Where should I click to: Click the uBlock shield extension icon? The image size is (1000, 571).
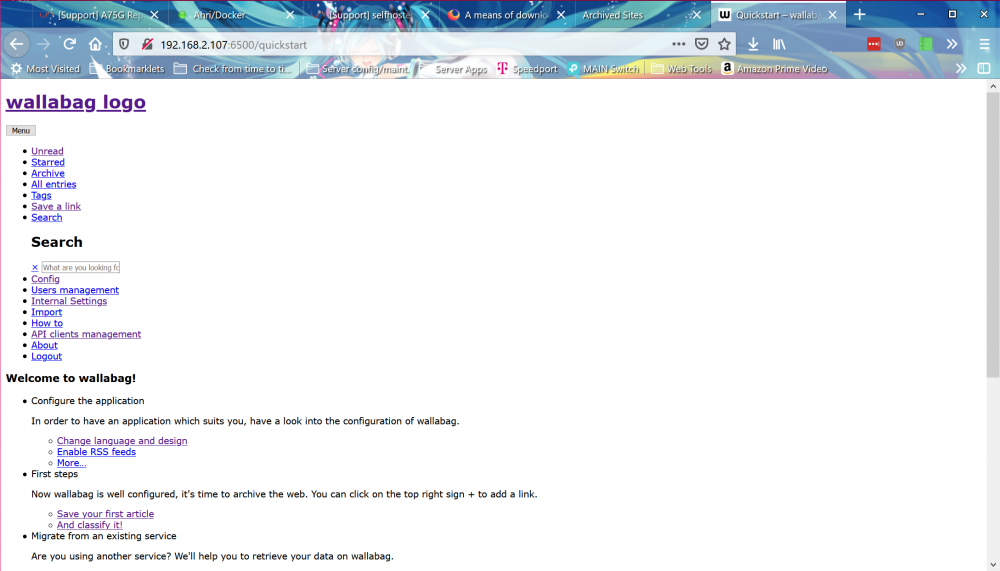(x=899, y=44)
